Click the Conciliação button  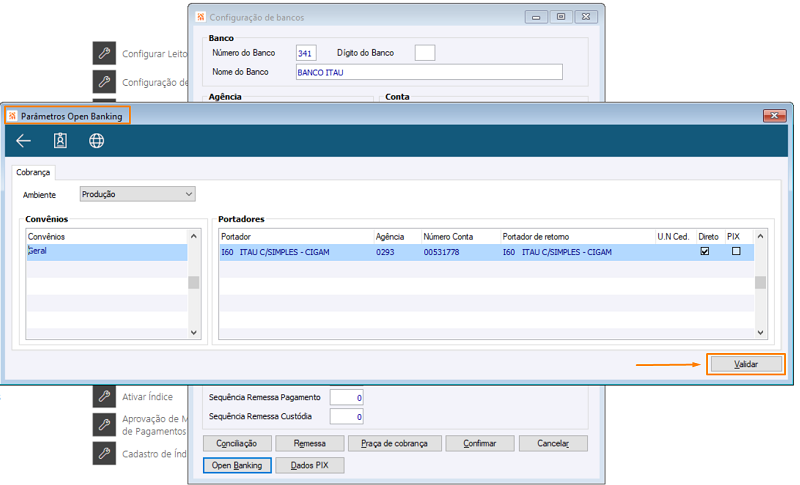point(236,443)
